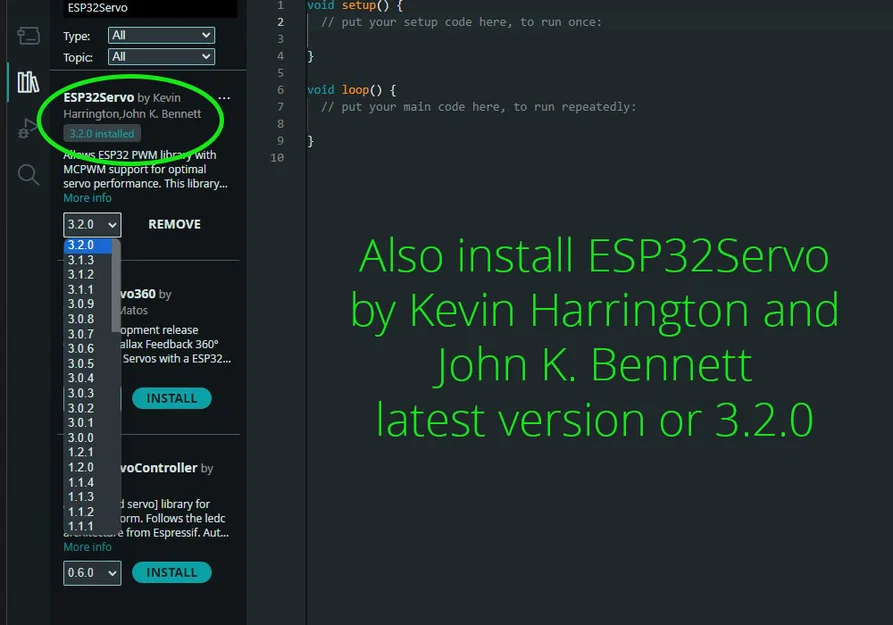
Task: Select version 3.0.7 in list
Action: (88, 334)
